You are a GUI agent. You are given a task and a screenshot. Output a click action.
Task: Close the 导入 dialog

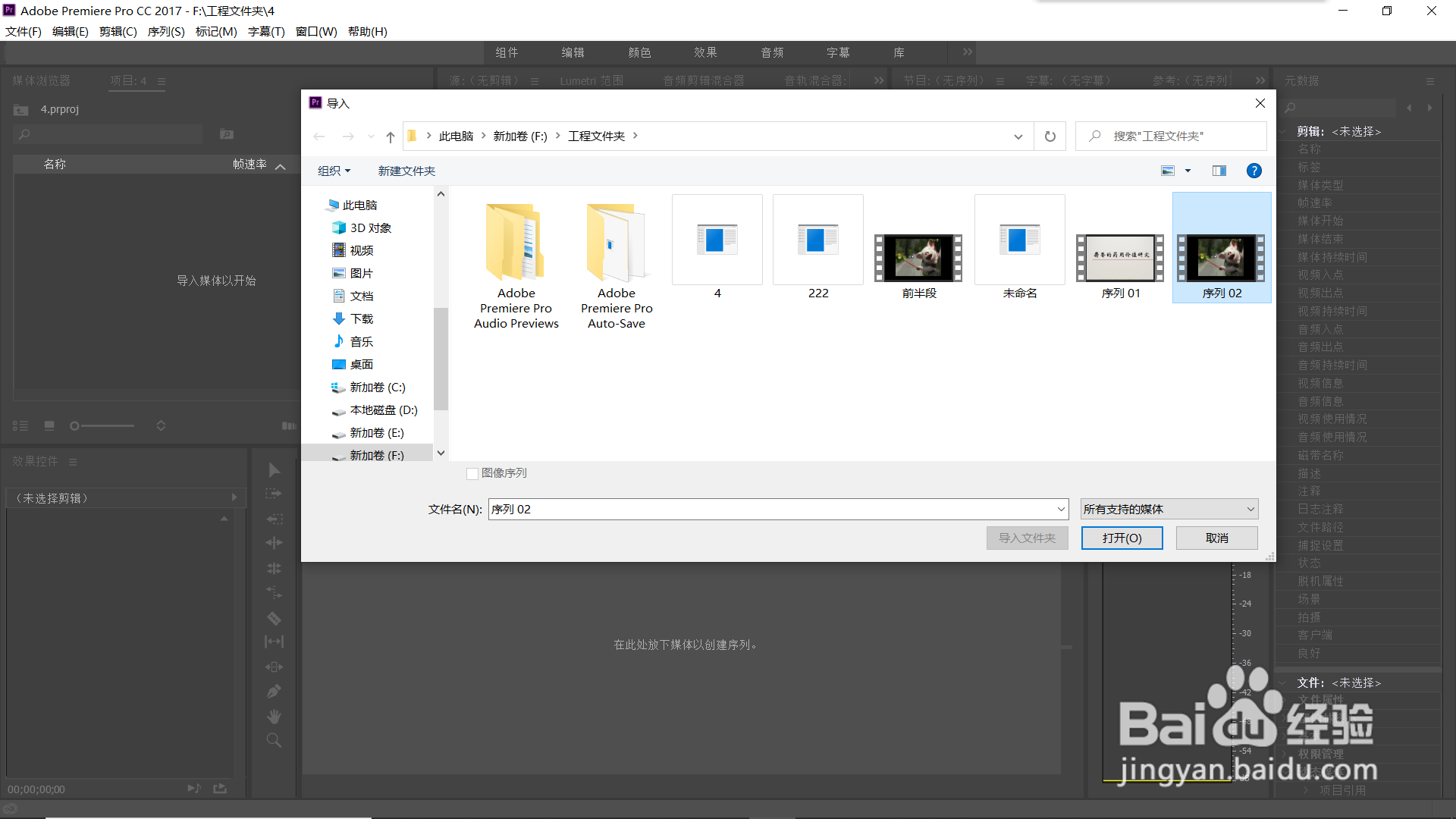click(1260, 103)
